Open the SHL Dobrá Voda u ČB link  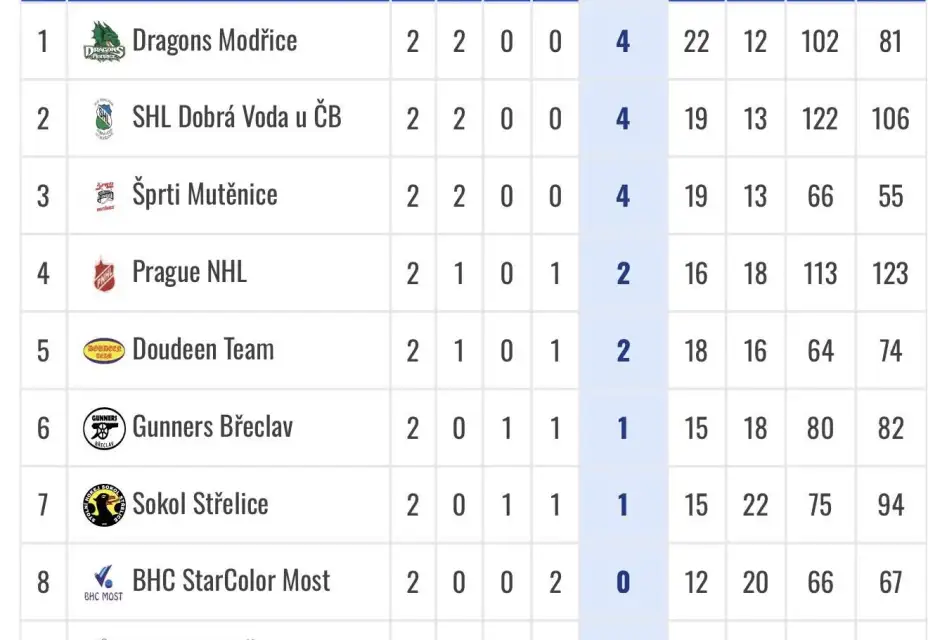point(236,118)
